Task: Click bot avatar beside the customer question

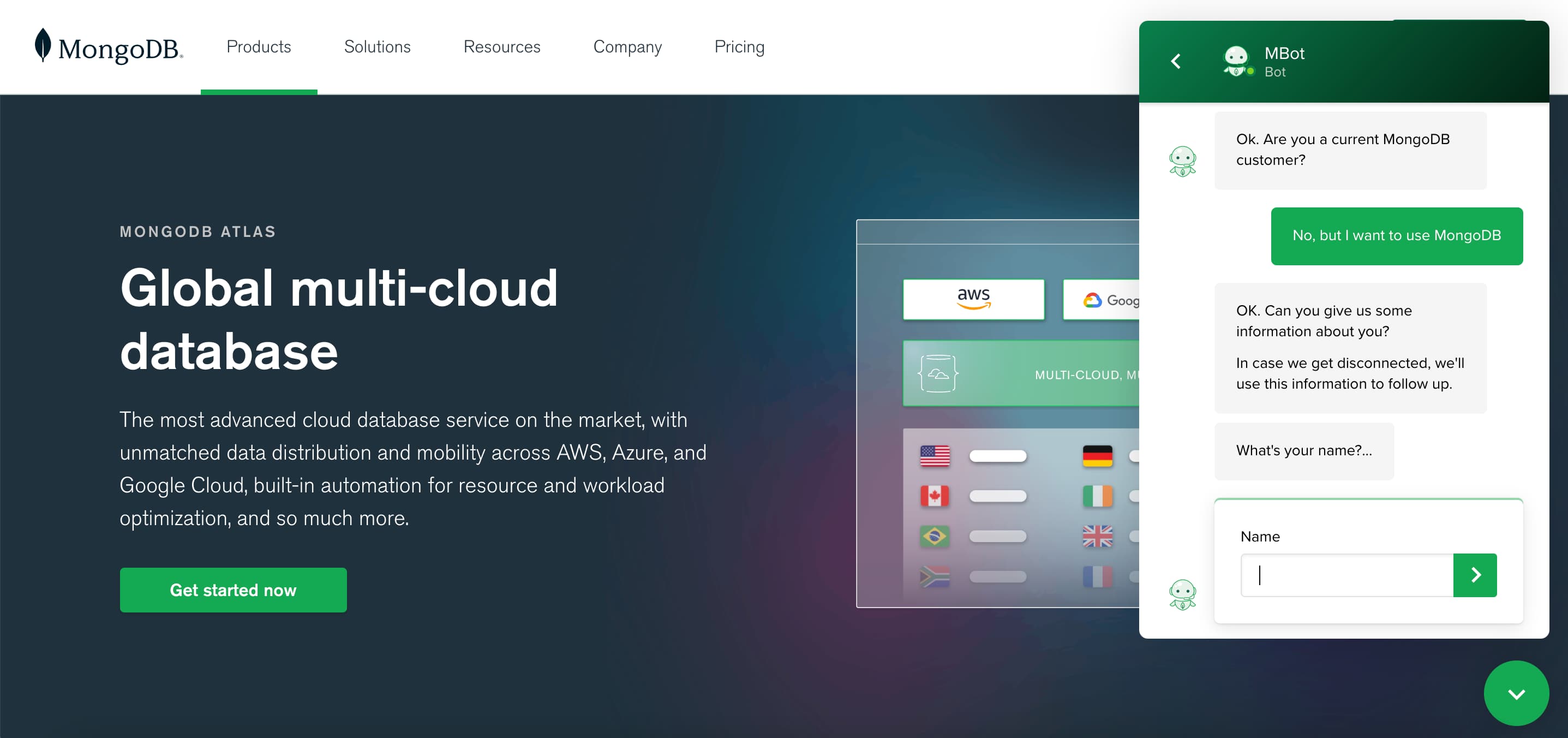Action: tap(1182, 162)
